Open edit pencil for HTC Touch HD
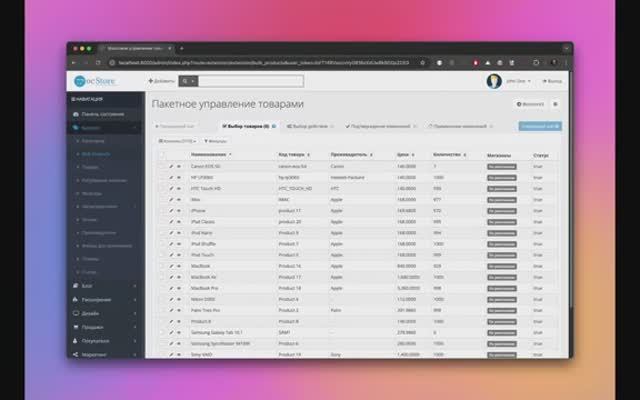 (171, 189)
